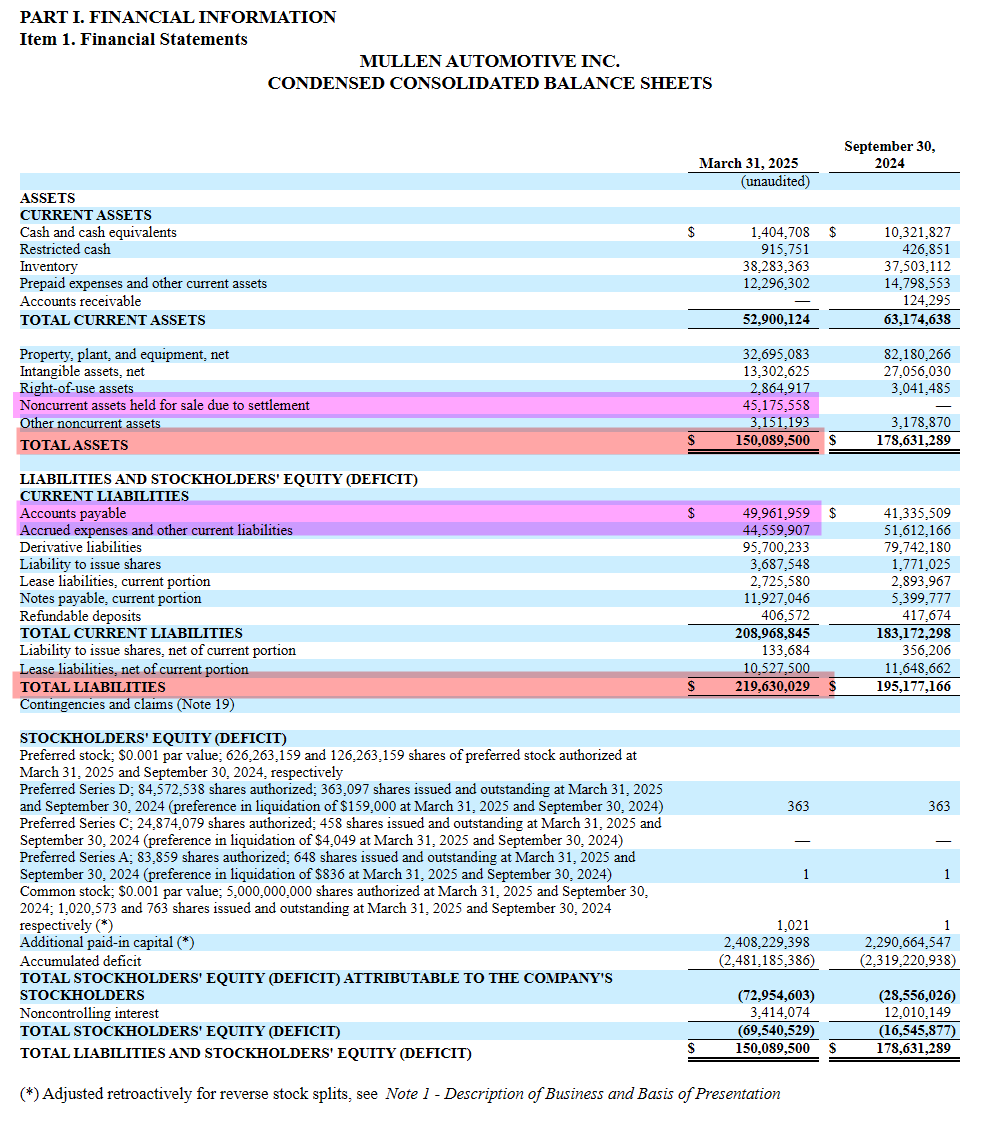Click 'Noncontrolling interest' label
Image resolution: width=983 pixels, height=1121 pixels.
(x=89, y=1014)
